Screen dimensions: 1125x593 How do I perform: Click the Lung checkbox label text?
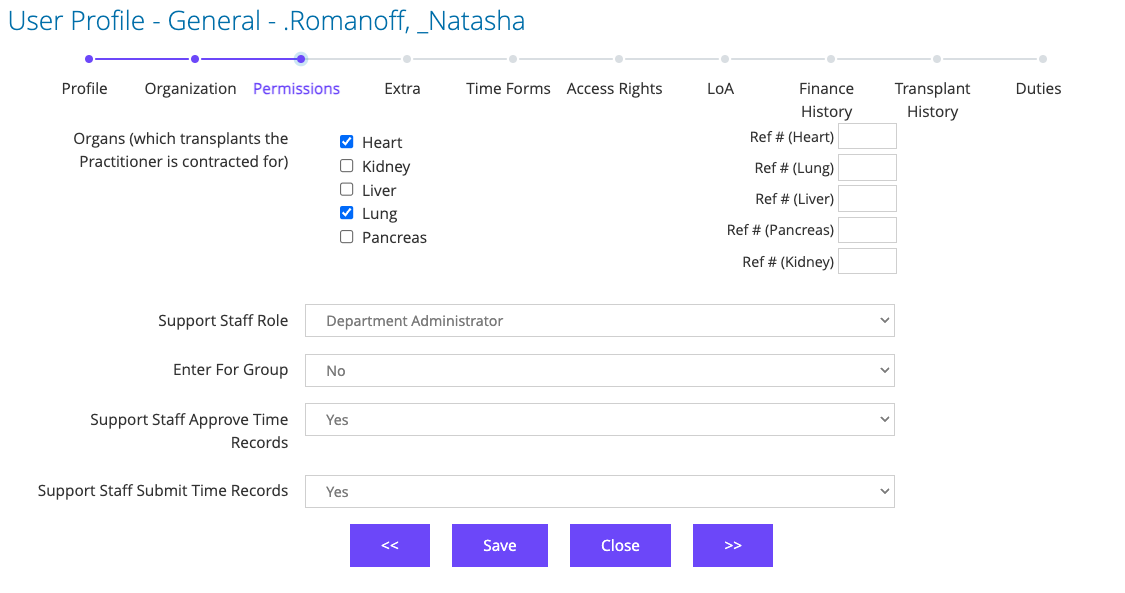380,214
